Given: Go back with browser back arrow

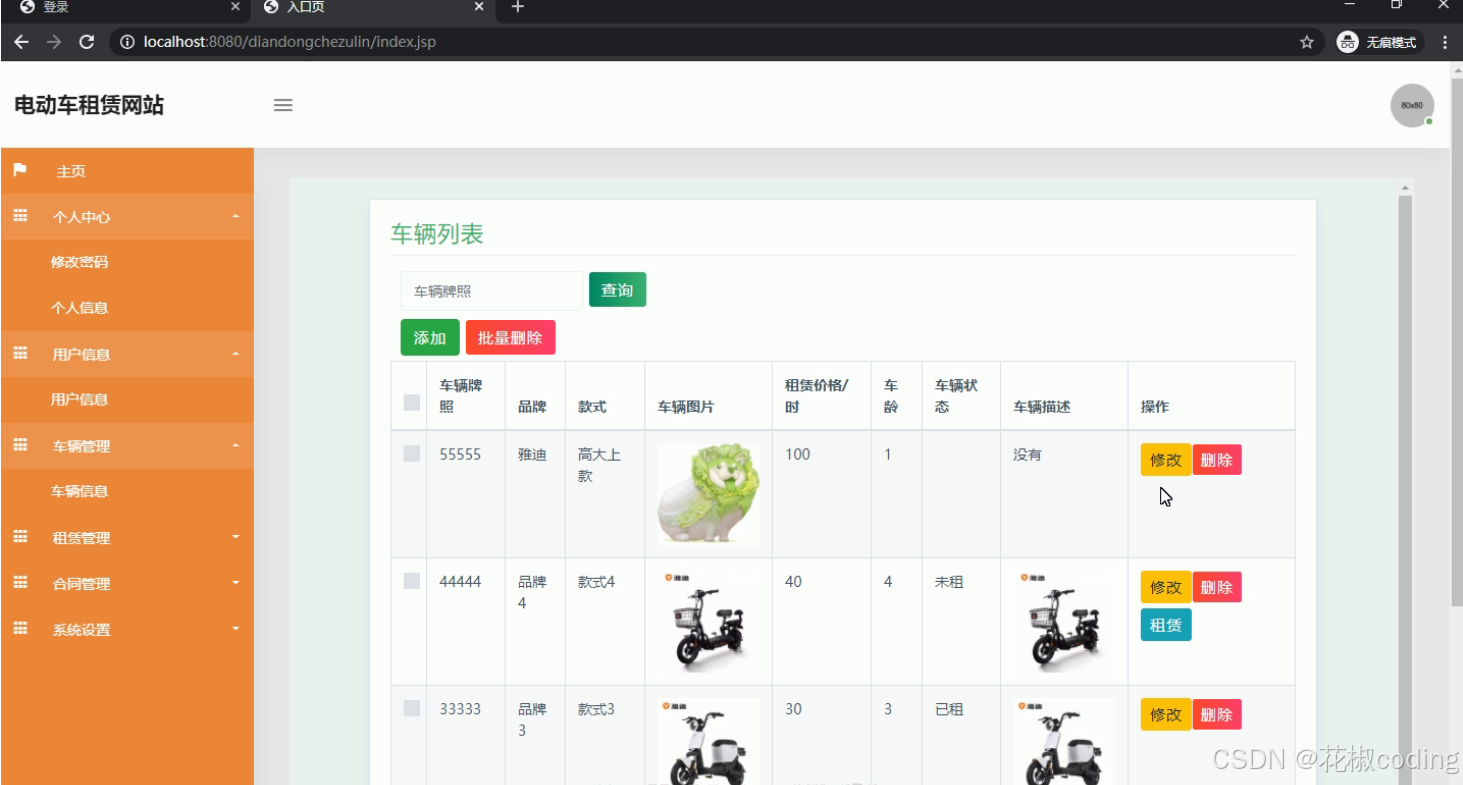Looking at the screenshot, I should (x=22, y=42).
